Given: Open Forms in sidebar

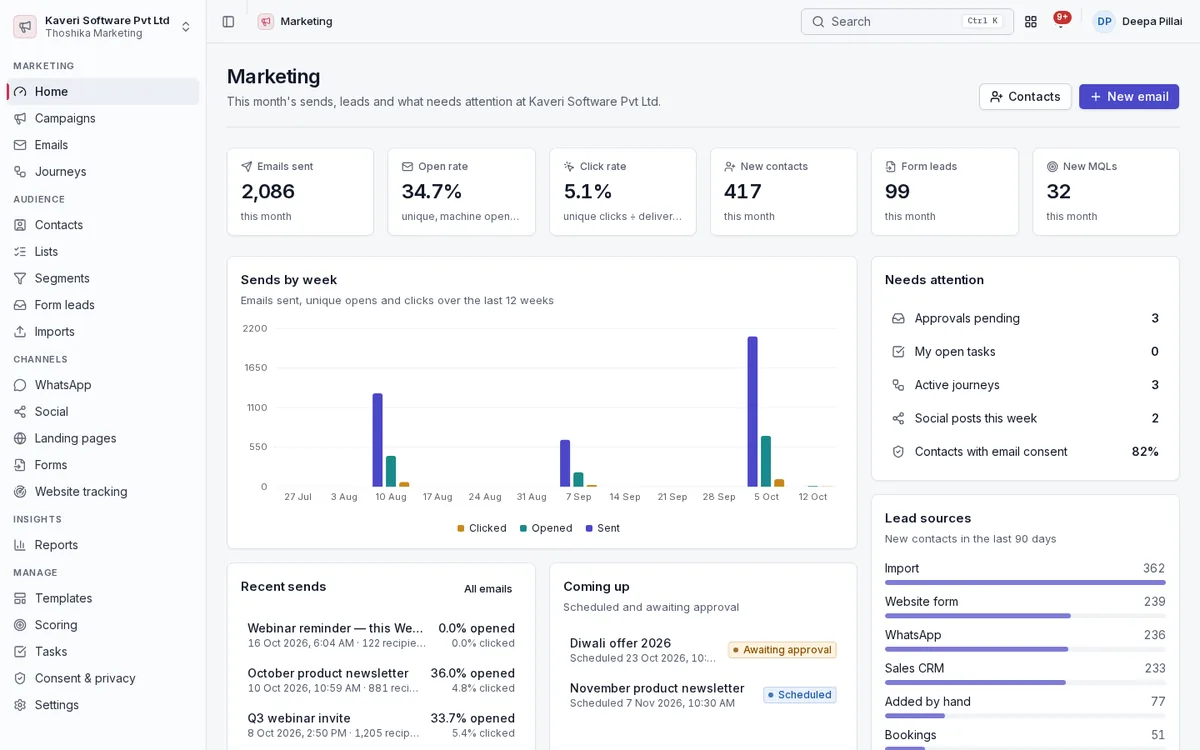Looking at the screenshot, I should pyautogui.click(x=103, y=465).
